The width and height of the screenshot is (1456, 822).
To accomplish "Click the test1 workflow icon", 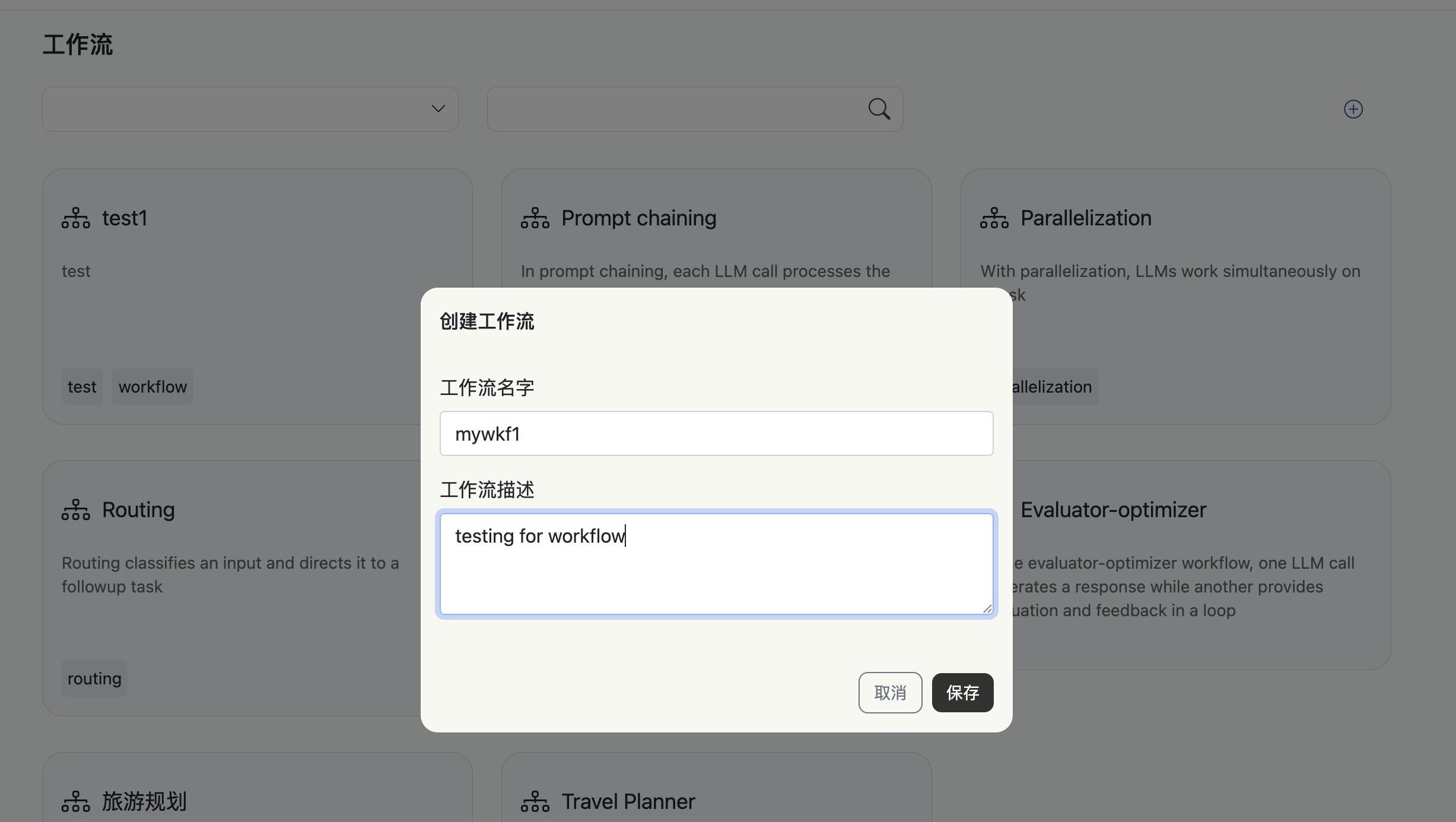I will (x=76, y=218).
